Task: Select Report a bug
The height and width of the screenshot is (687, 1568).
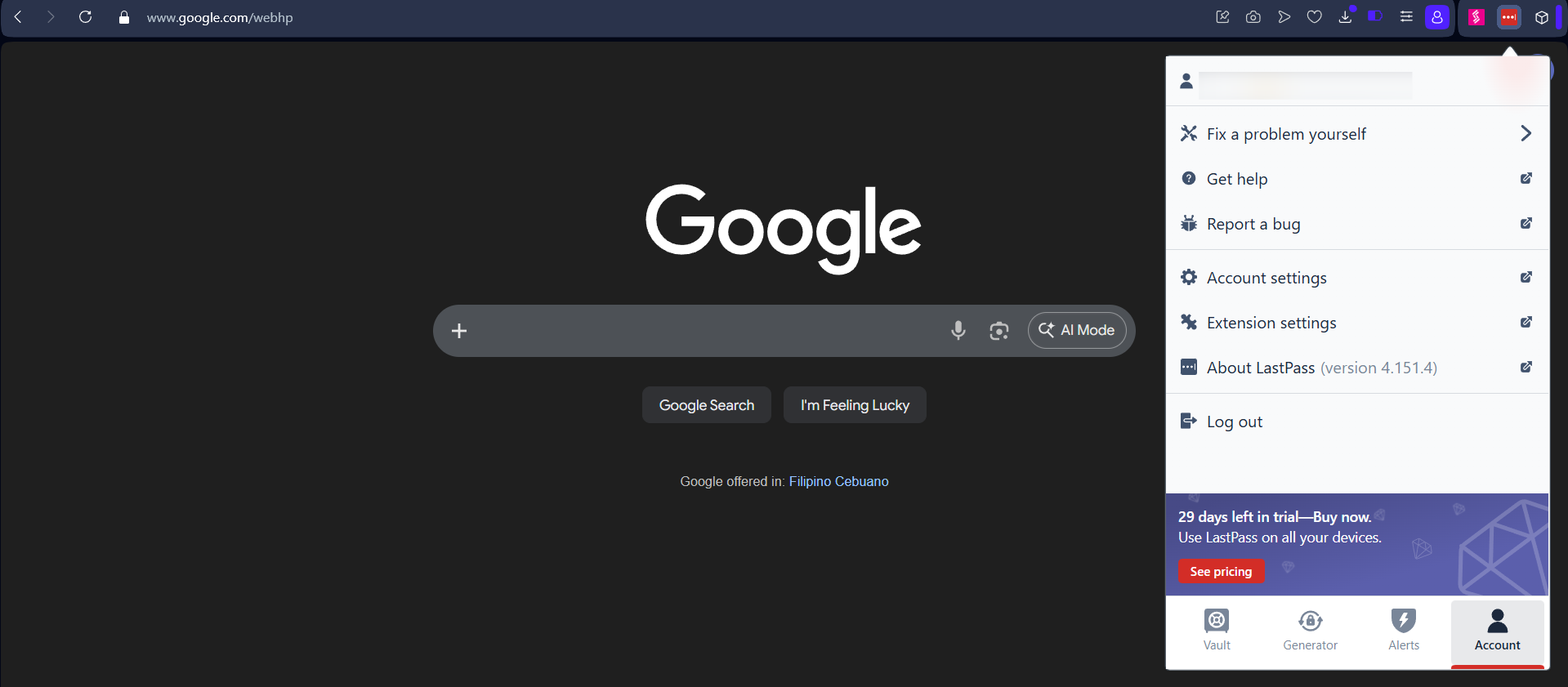Action: click(x=1357, y=224)
